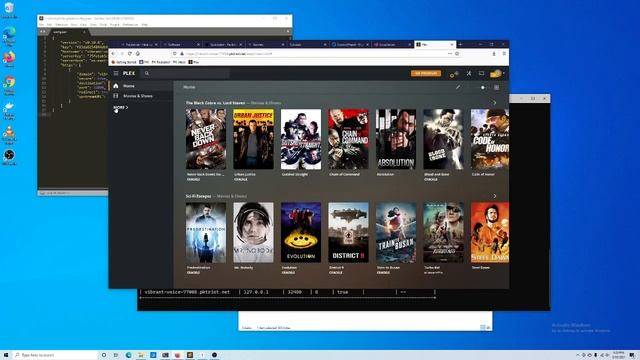The image size is (640, 360).
Task: Click the browser downloads arrow icon
Action: [x=494, y=53]
